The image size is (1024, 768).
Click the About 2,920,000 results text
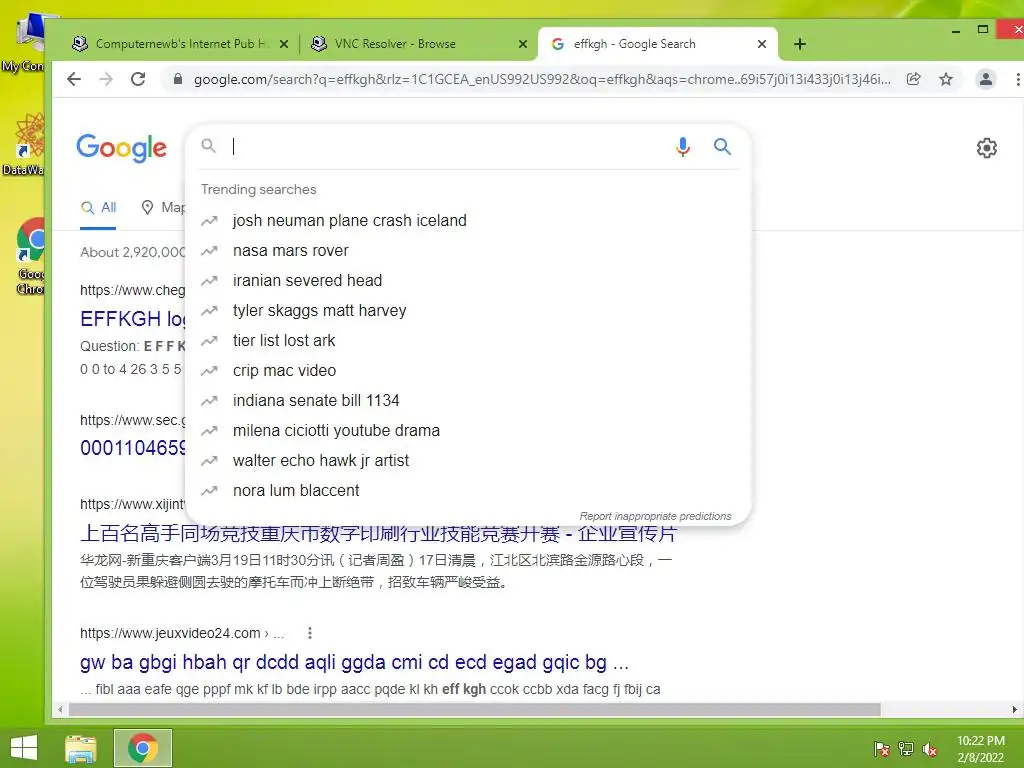point(133,252)
